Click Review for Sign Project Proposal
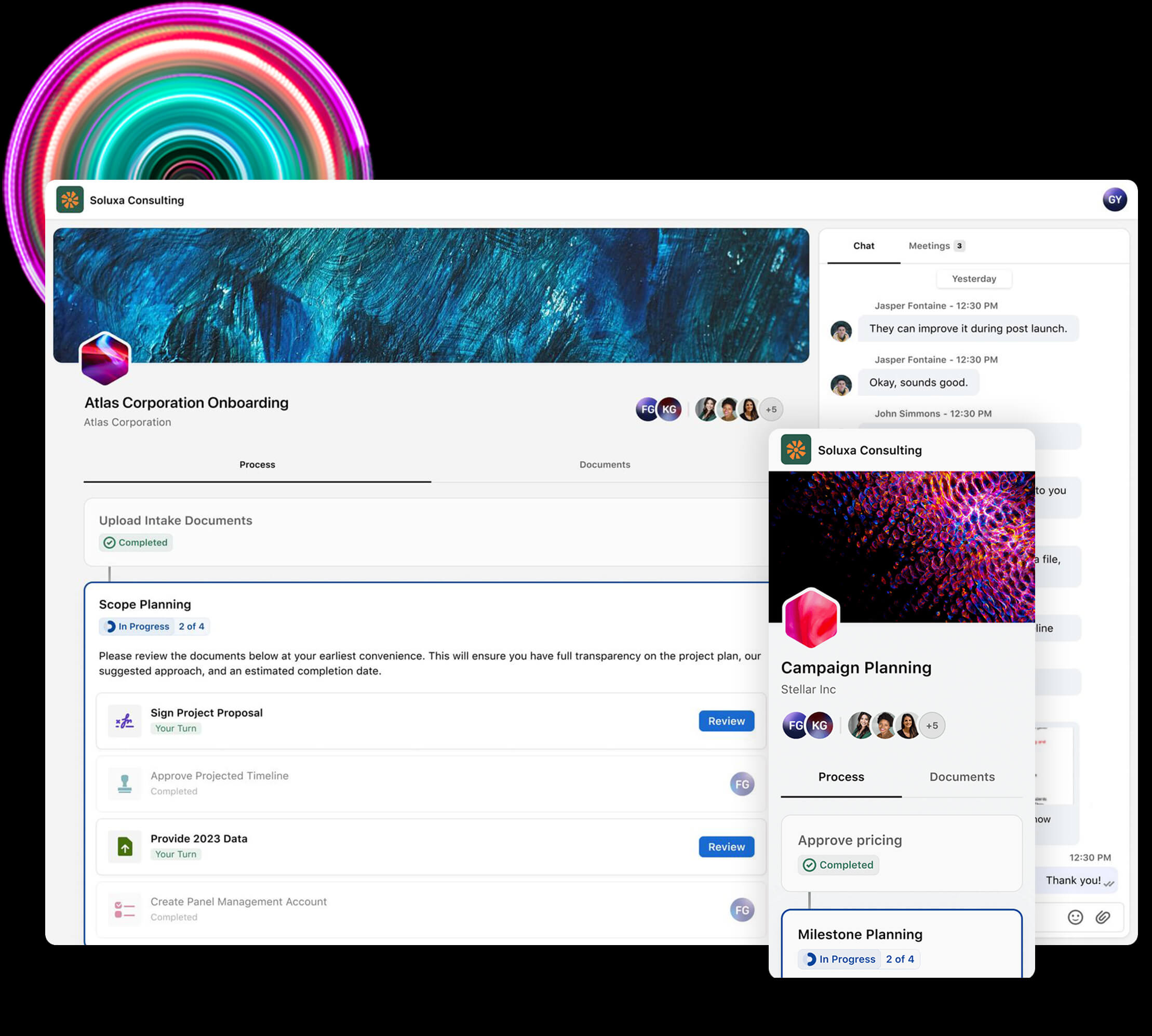This screenshot has width=1152, height=1036. (x=726, y=721)
